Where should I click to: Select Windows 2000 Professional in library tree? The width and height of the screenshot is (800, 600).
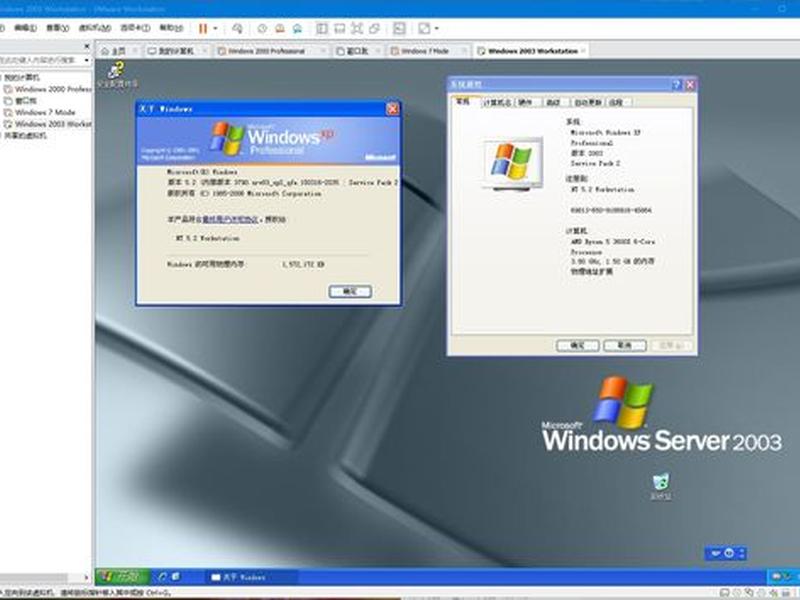tap(48, 89)
